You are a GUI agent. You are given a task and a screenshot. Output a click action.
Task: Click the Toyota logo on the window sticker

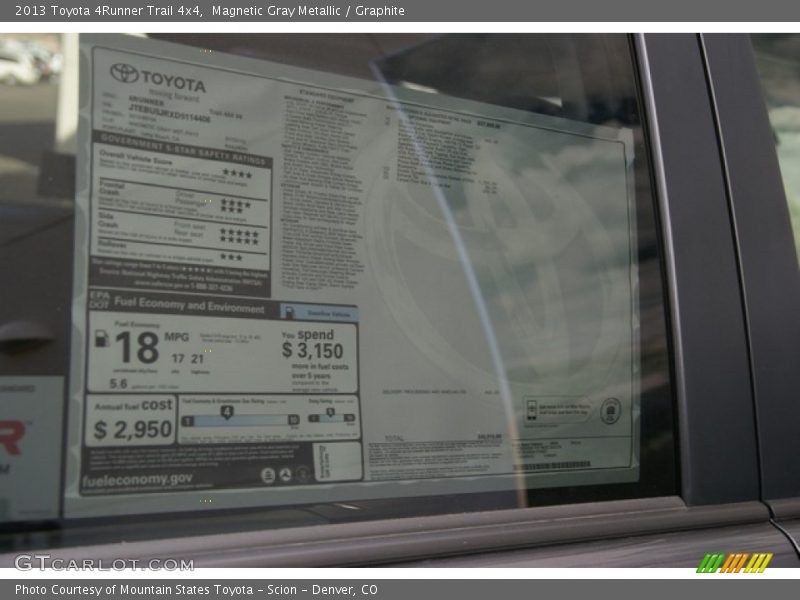coord(123,72)
